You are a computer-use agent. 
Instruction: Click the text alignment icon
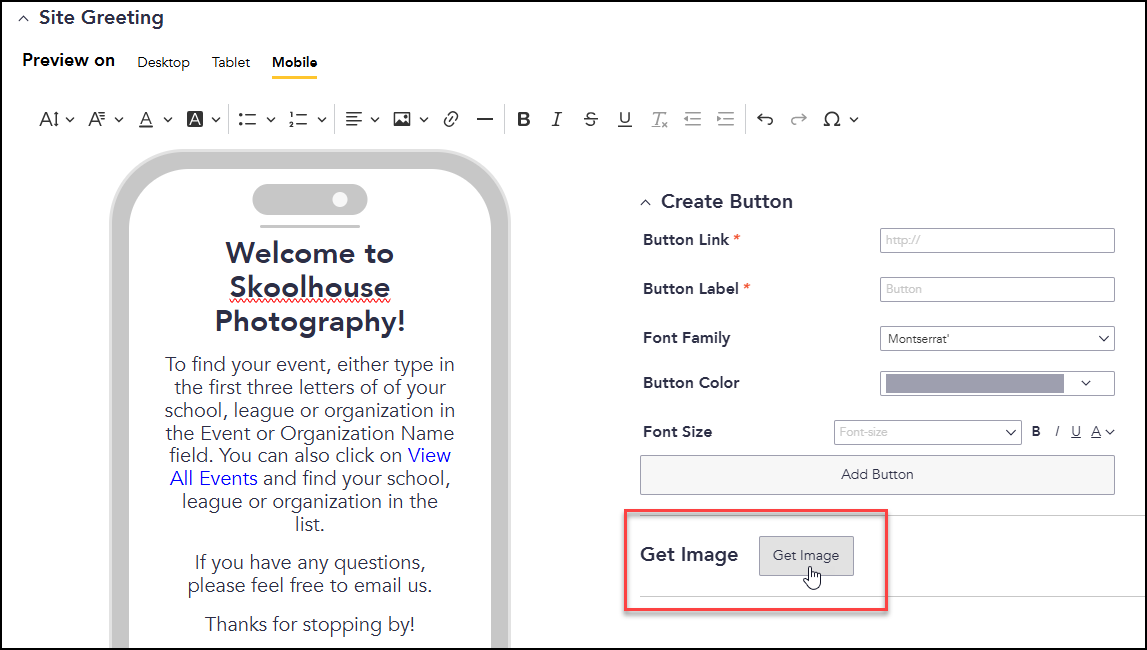[x=354, y=119]
